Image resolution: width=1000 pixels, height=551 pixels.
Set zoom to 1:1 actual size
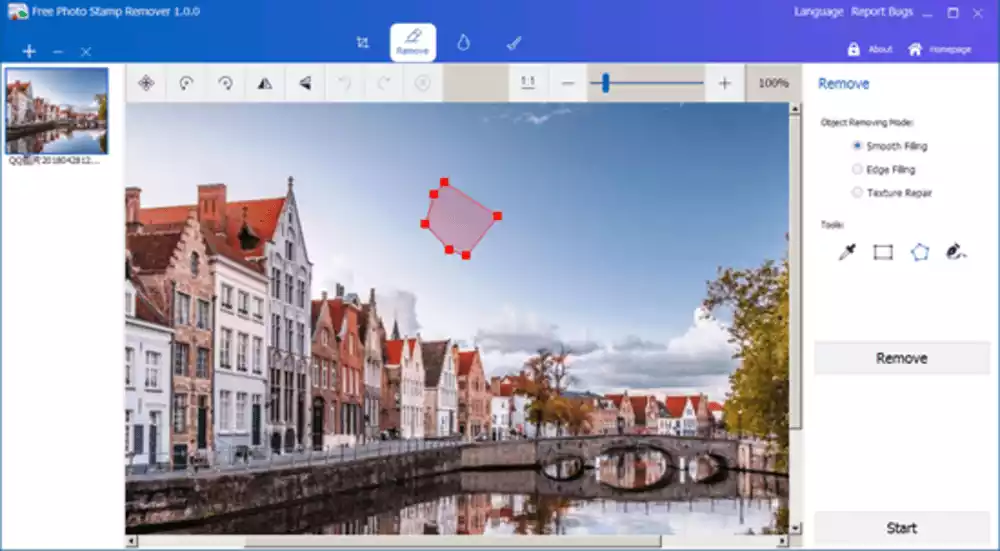click(x=527, y=83)
